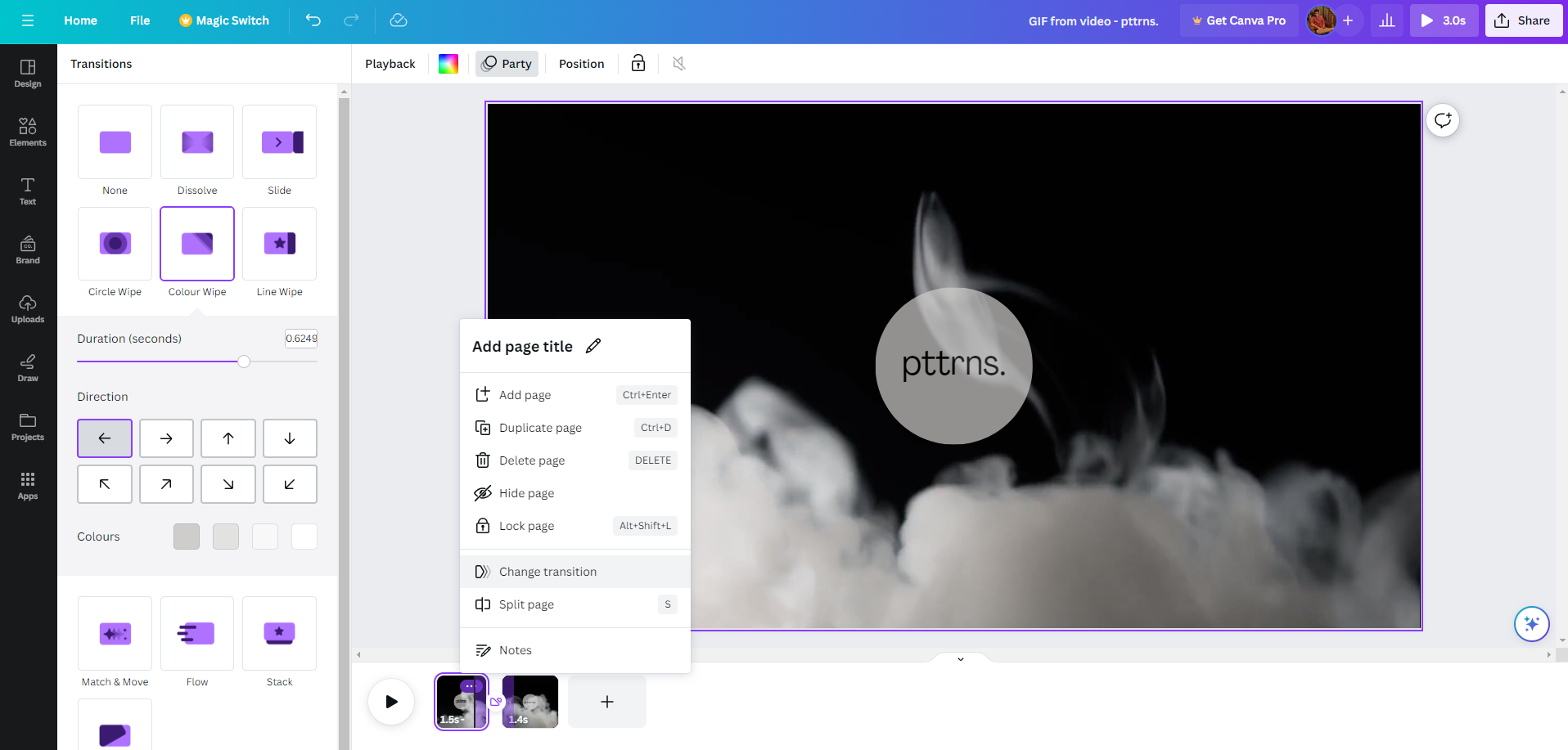Open the Apps sidebar panel
Image resolution: width=1568 pixels, height=750 pixels.
coord(28,485)
